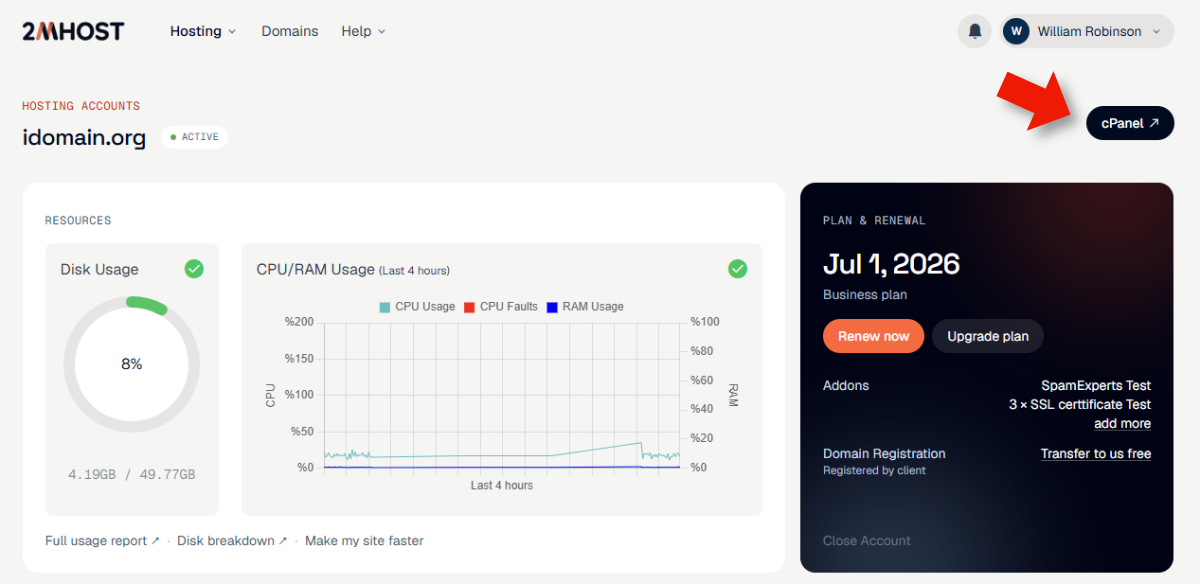Open the notifications bell

point(974,31)
